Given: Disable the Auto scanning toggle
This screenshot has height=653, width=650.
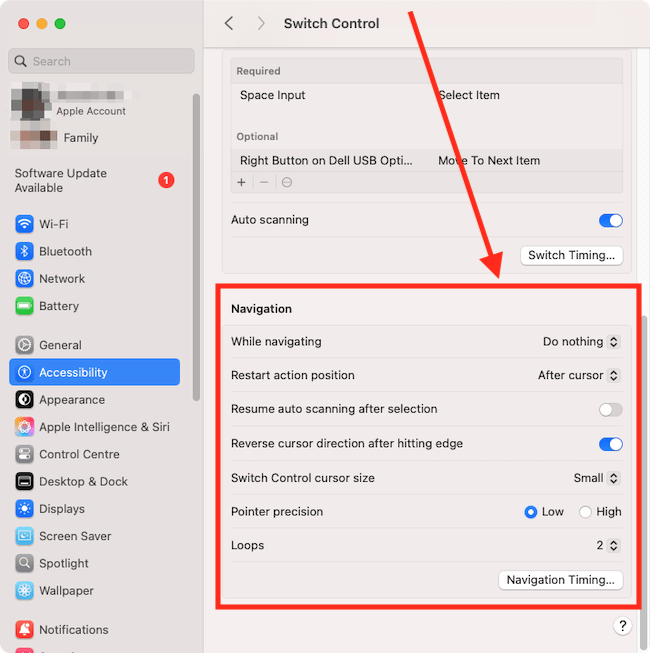Looking at the screenshot, I should point(610,220).
